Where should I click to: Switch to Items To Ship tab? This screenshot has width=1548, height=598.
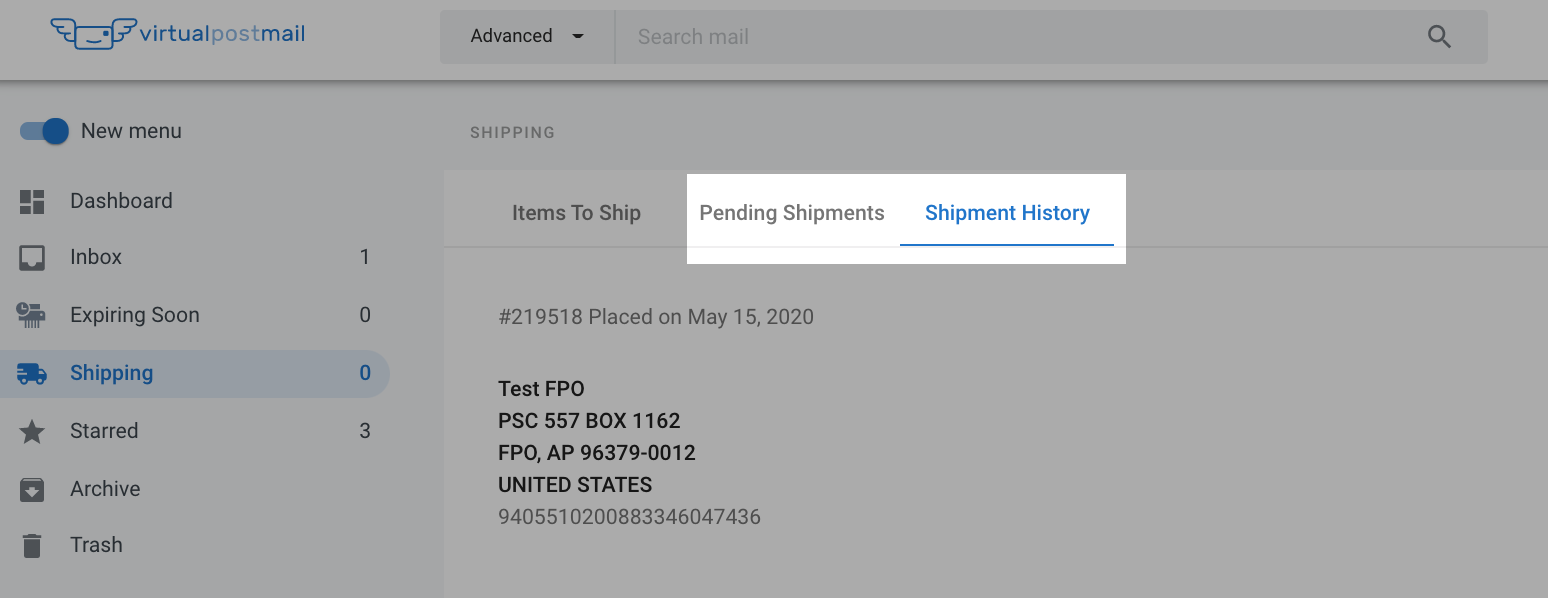pos(576,213)
